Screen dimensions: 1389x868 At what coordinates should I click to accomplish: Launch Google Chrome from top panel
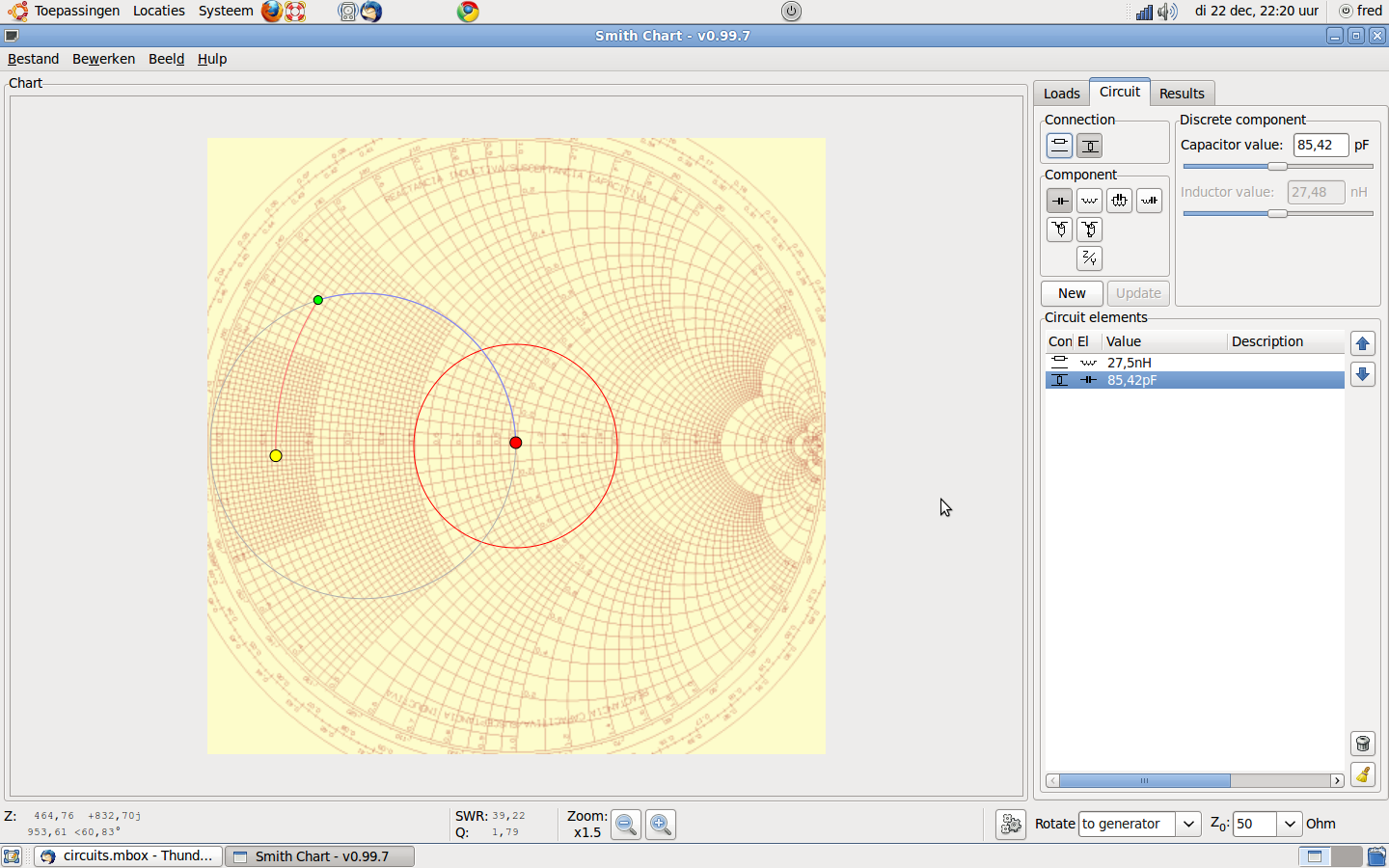click(468, 12)
